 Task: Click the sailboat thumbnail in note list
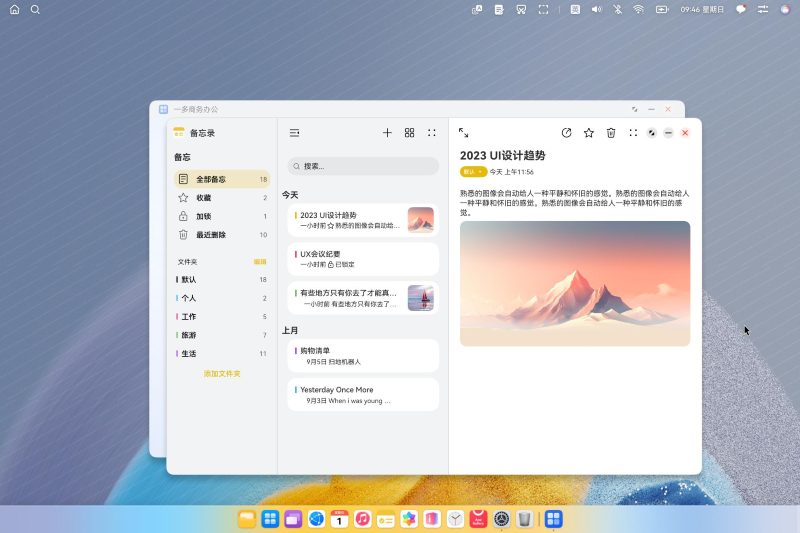point(420,298)
